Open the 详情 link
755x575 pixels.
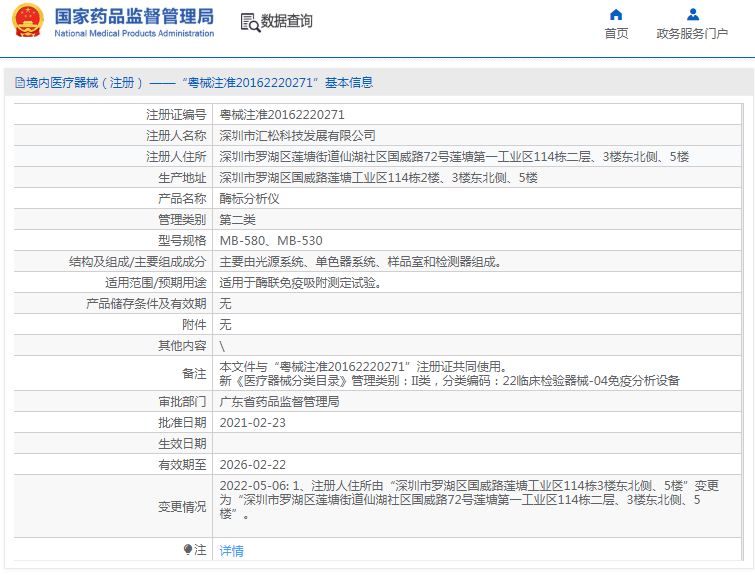point(232,550)
